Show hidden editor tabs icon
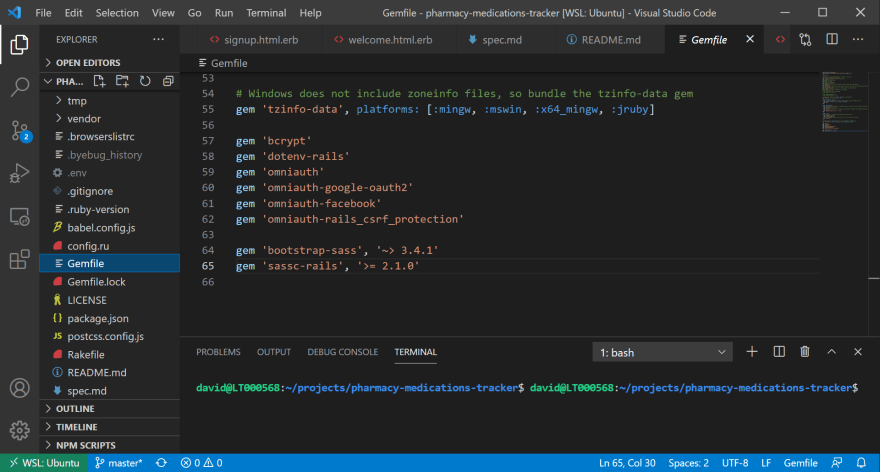The image size is (880, 472). 780,39
